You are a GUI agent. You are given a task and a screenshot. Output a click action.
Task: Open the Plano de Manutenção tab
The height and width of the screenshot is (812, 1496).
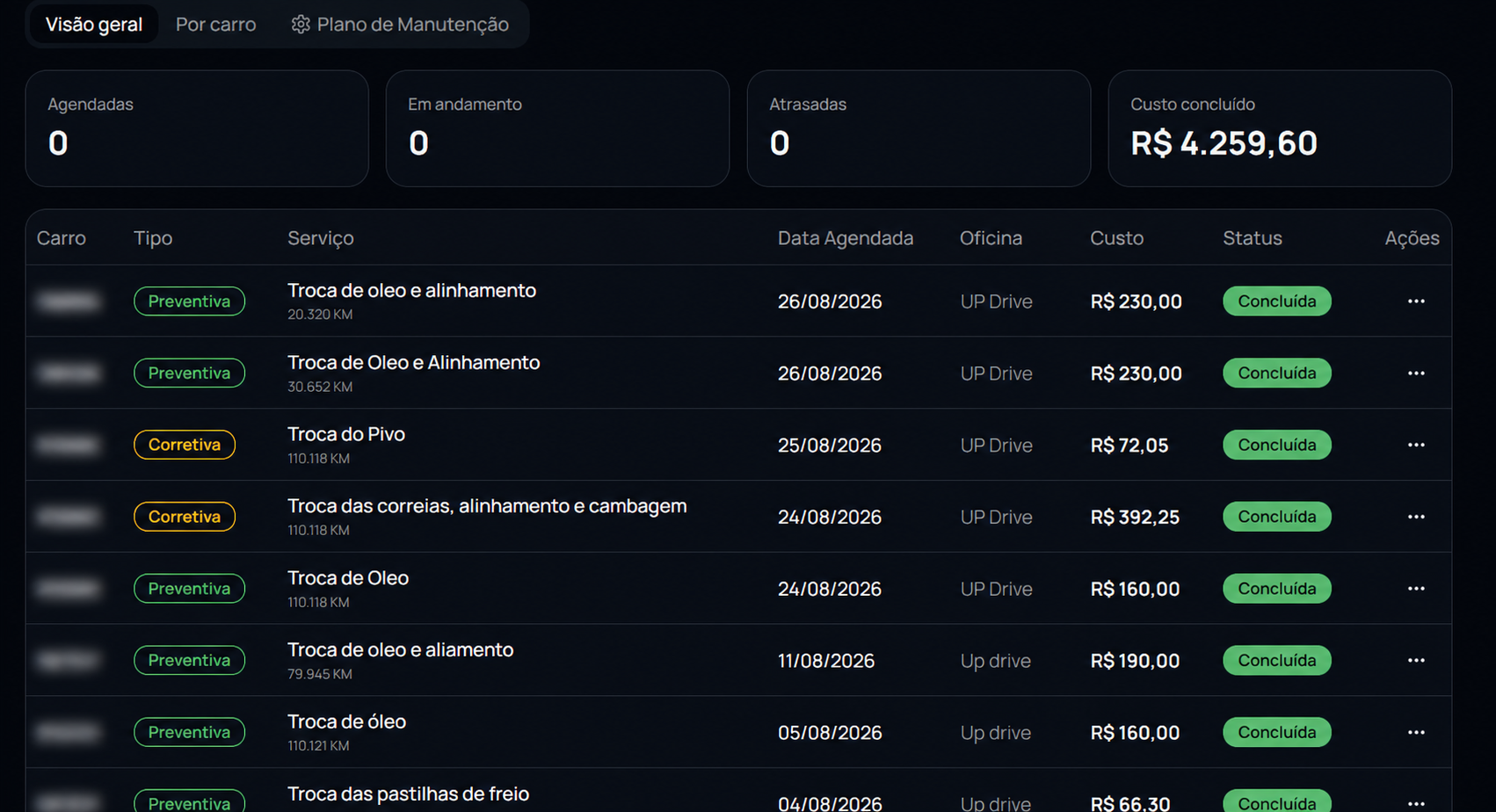400,25
